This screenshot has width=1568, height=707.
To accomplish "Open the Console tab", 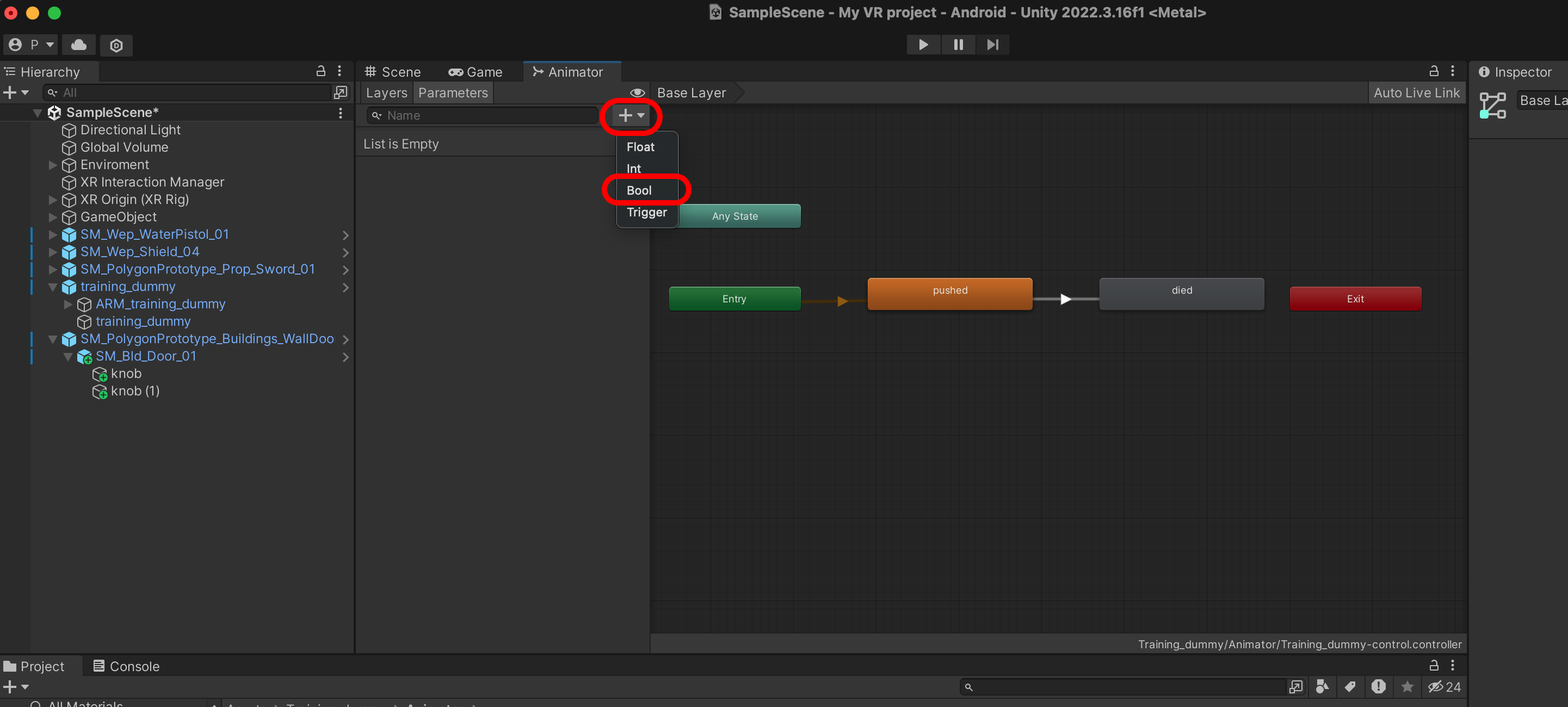I will [x=126, y=666].
